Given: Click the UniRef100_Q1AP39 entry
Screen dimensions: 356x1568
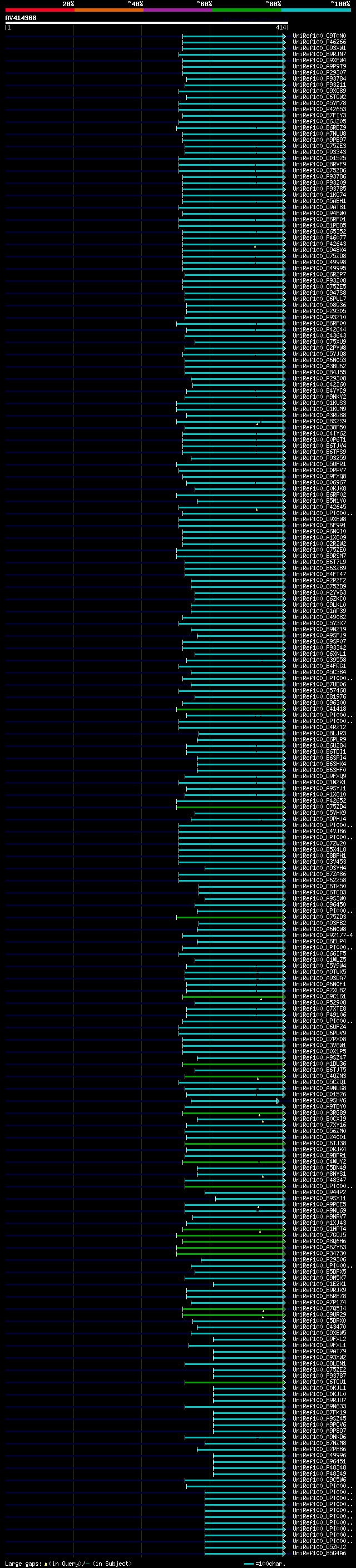Looking at the screenshot, I should 319,611.
